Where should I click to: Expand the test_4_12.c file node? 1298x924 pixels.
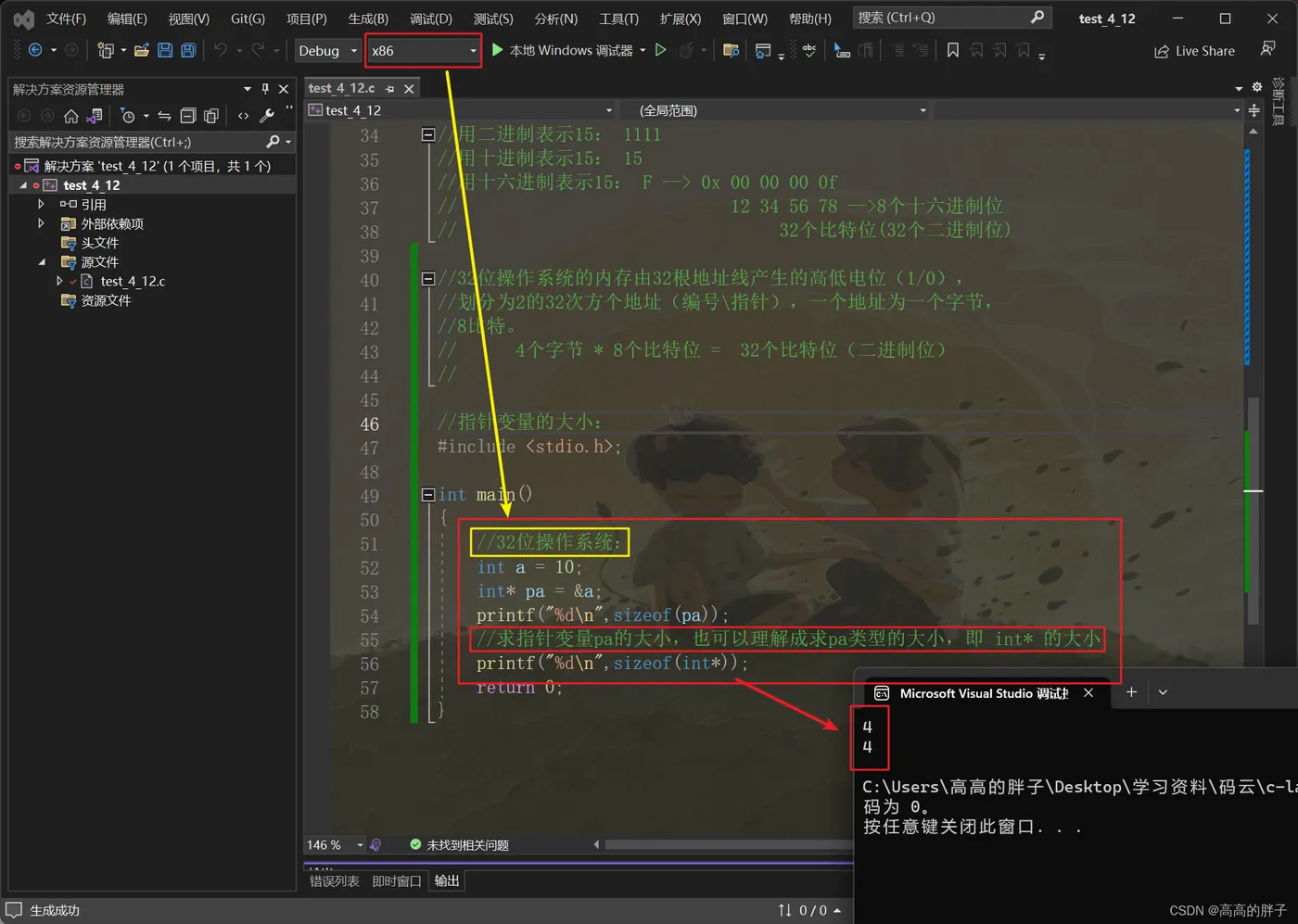tap(59, 281)
